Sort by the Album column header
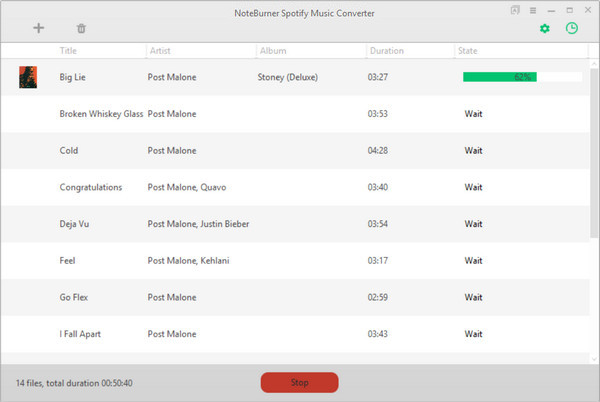 [273, 51]
